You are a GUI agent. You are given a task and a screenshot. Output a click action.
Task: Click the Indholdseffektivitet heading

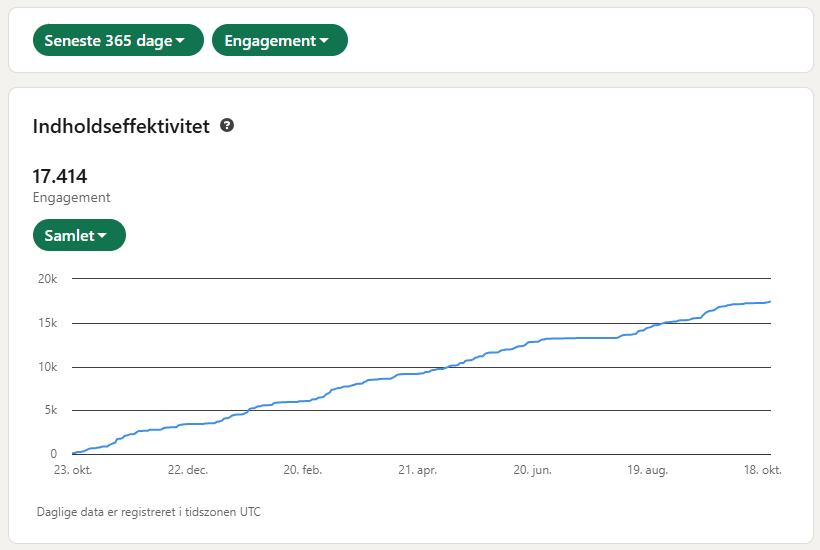(121, 127)
